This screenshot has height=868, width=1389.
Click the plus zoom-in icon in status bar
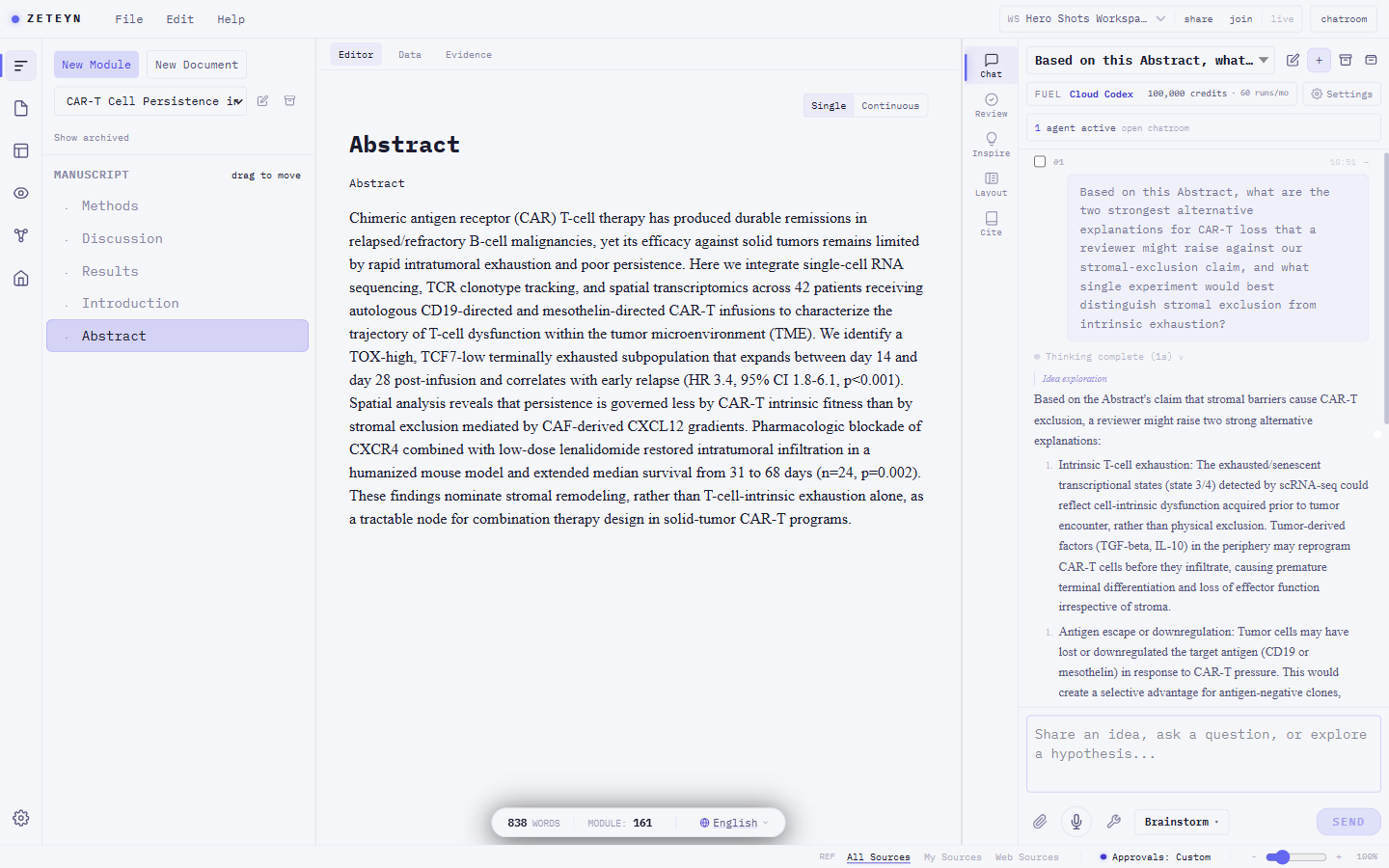click(x=1339, y=856)
